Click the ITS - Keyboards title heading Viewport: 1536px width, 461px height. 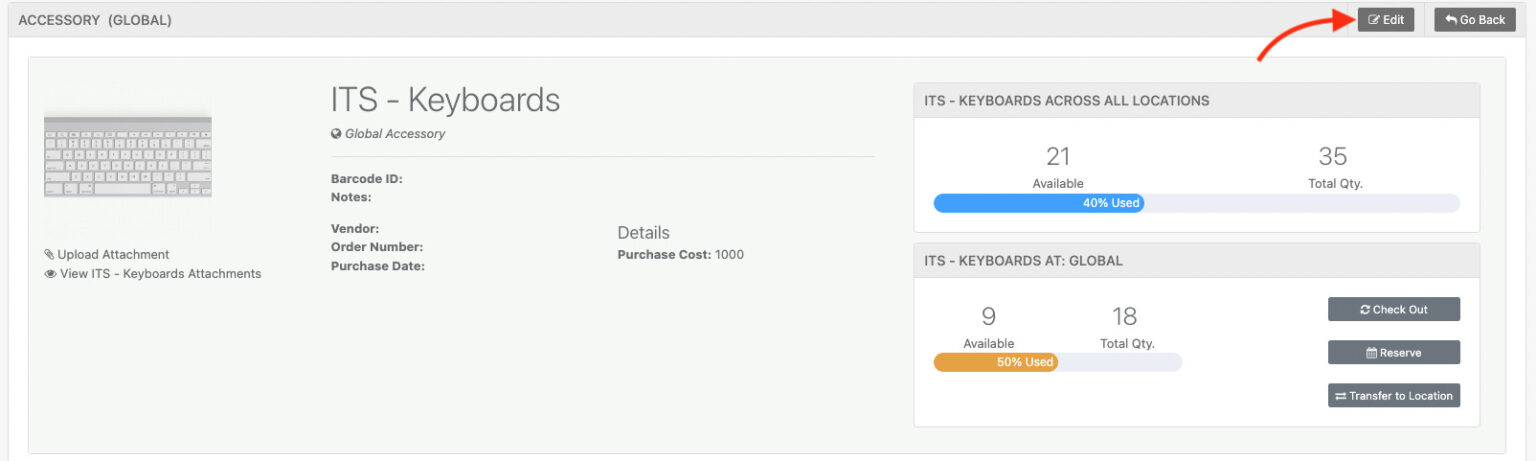[x=445, y=100]
